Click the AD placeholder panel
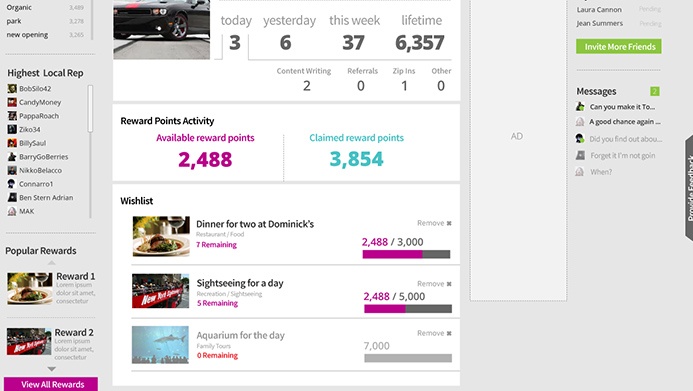The height and width of the screenshot is (391, 693). coord(518,150)
